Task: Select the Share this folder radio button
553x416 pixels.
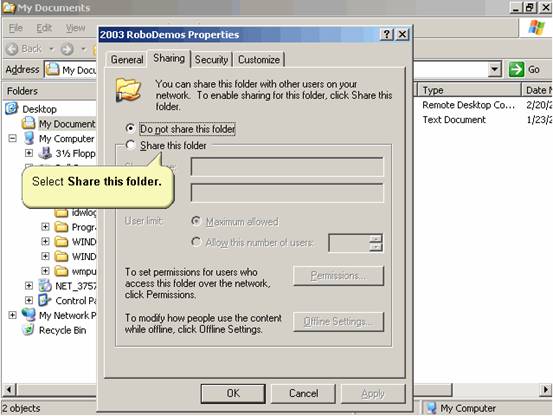Action: tap(130, 145)
